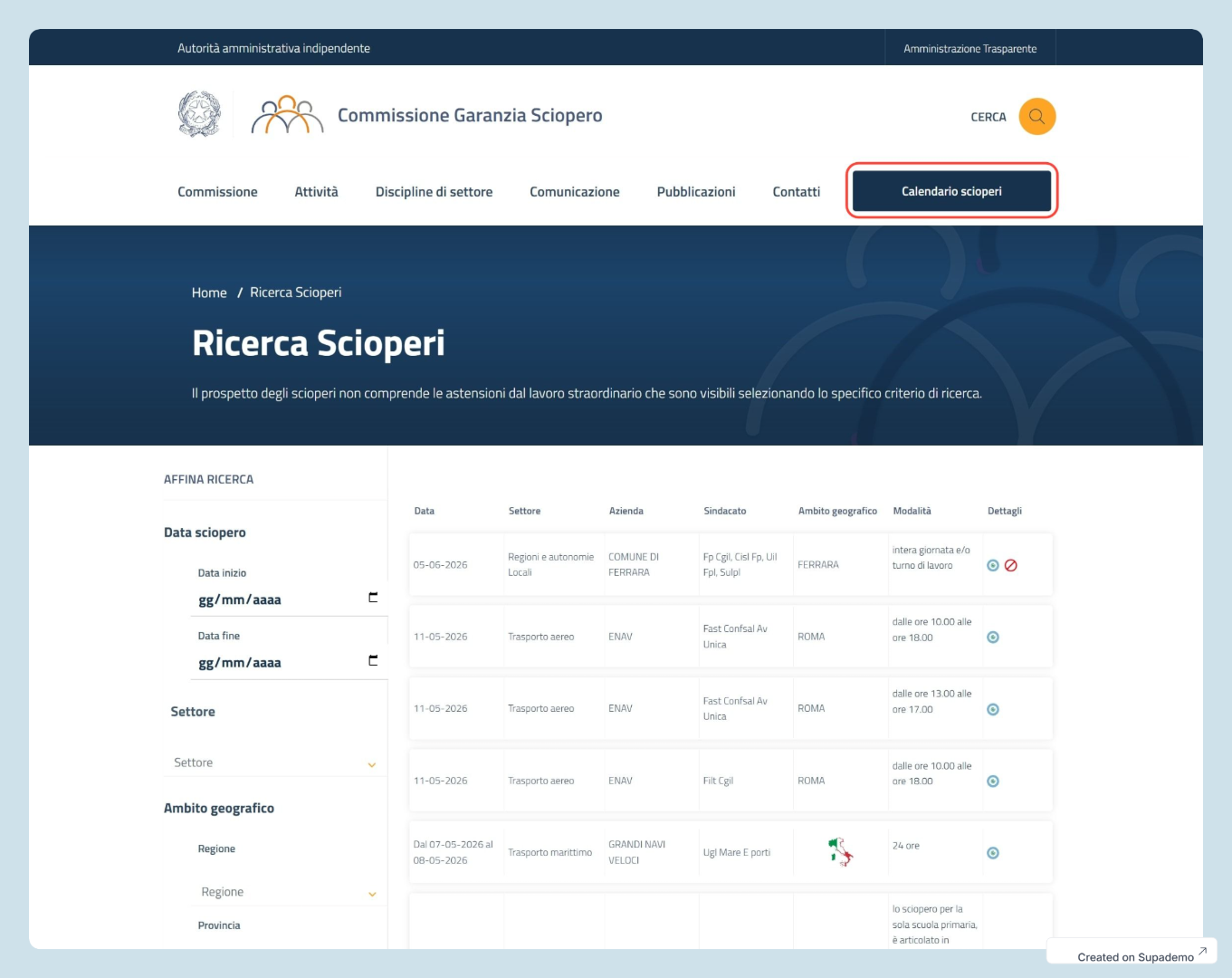
Task: Click Commissione Garanzia Sciopero site title
Action: pos(470,115)
